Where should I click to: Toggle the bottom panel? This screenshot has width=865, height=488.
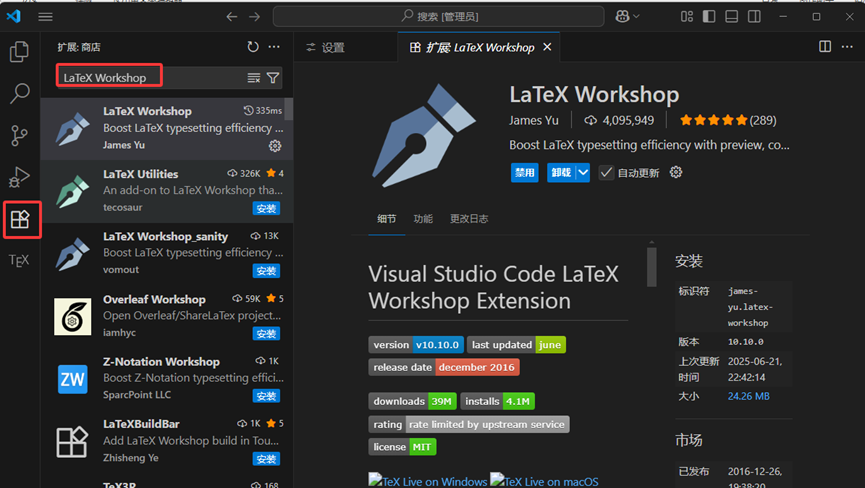(x=731, y=17)
